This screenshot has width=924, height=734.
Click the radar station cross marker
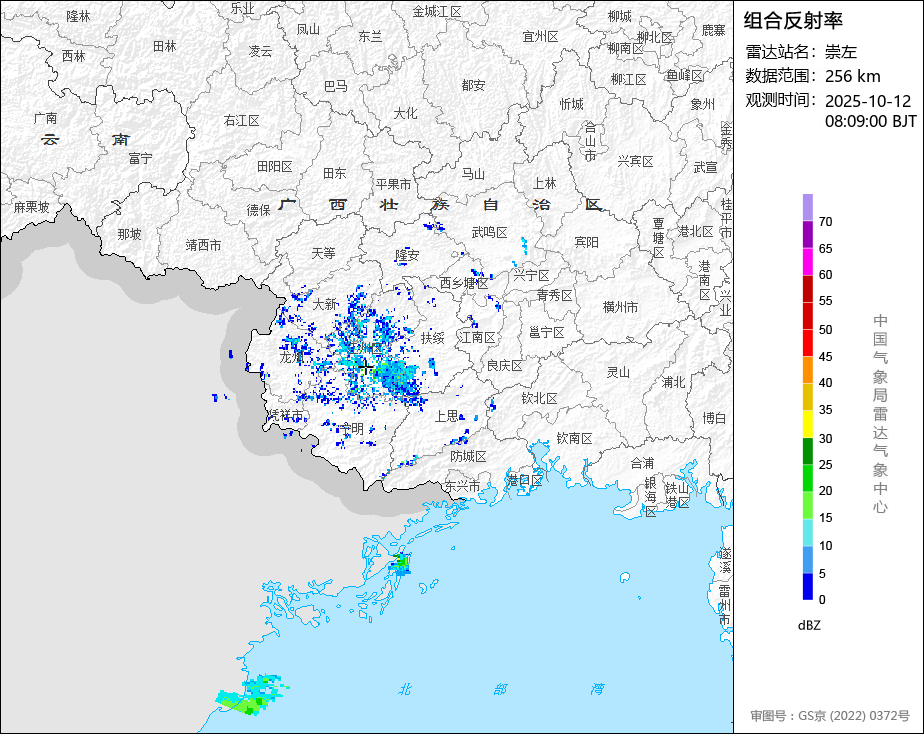click(x=365, y=368)
